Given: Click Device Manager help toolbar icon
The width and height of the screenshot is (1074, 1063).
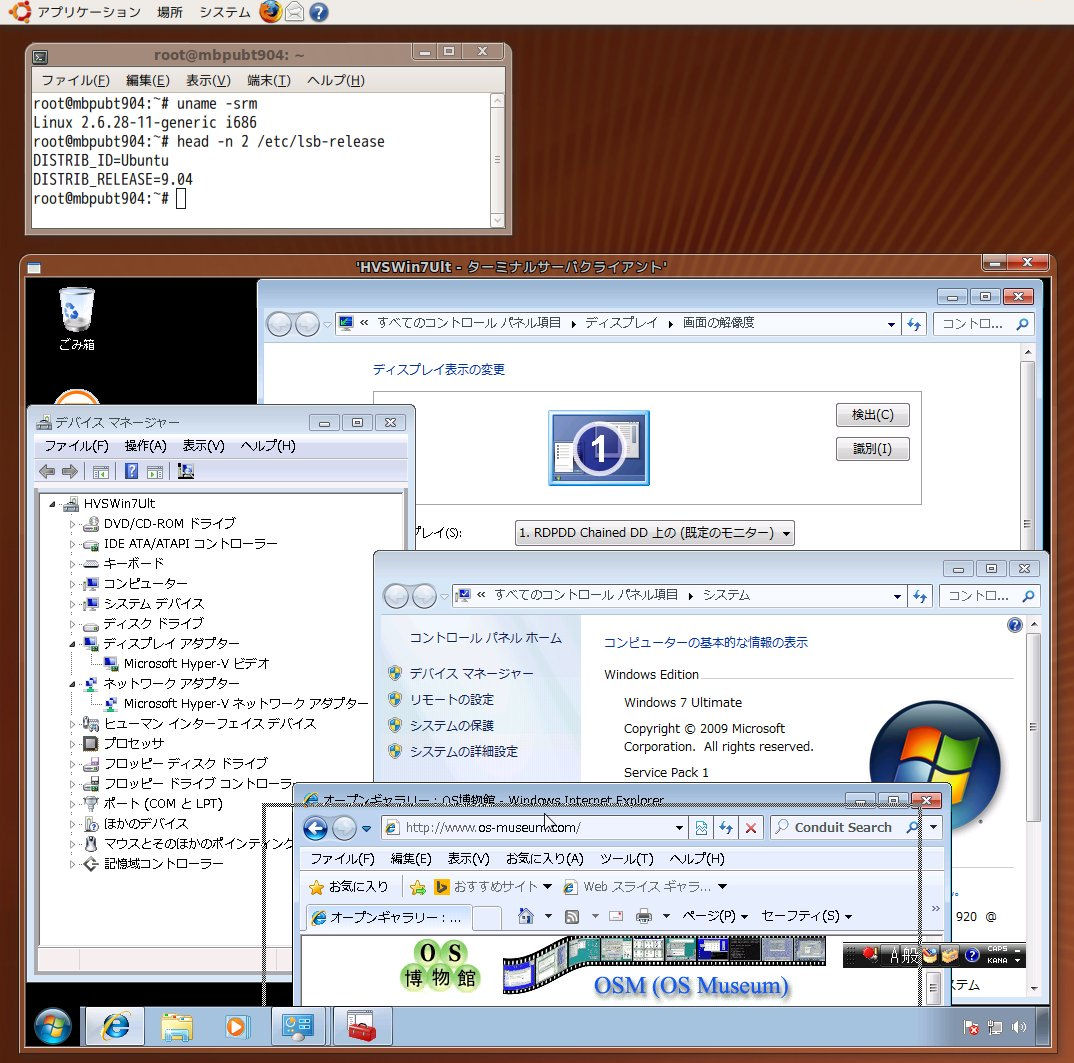Looking at the screenshot, I should coord(132,471).
